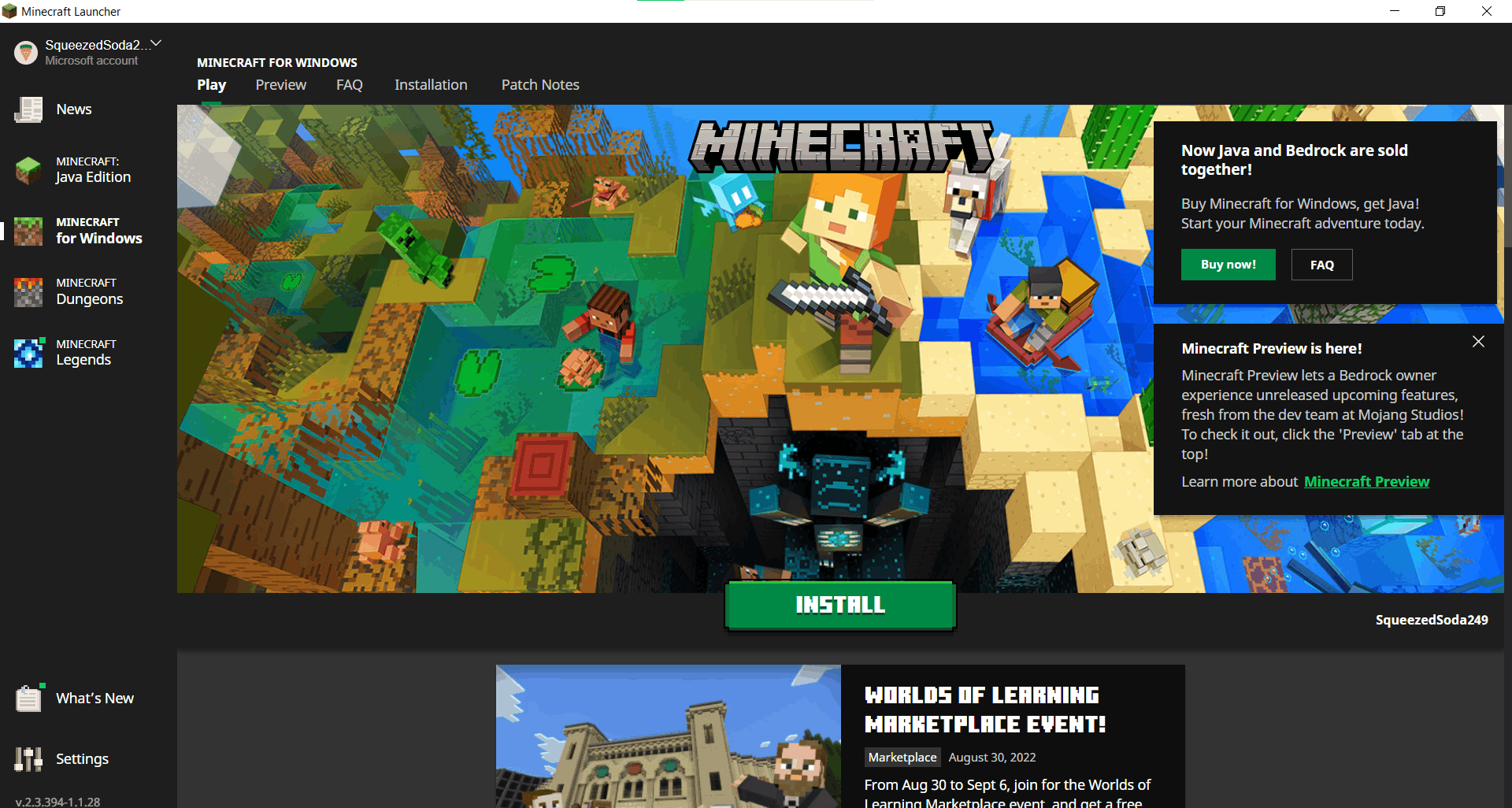The image size is (1512, 808).
Task: Open the Minecraft Preview link
Action: pos(1366,481)
